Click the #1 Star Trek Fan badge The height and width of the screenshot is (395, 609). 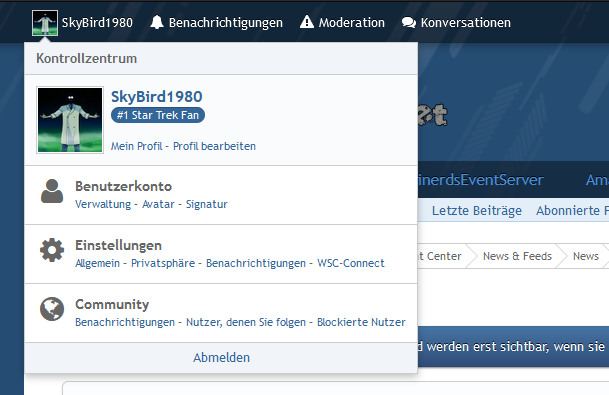[x=158, y=115]
